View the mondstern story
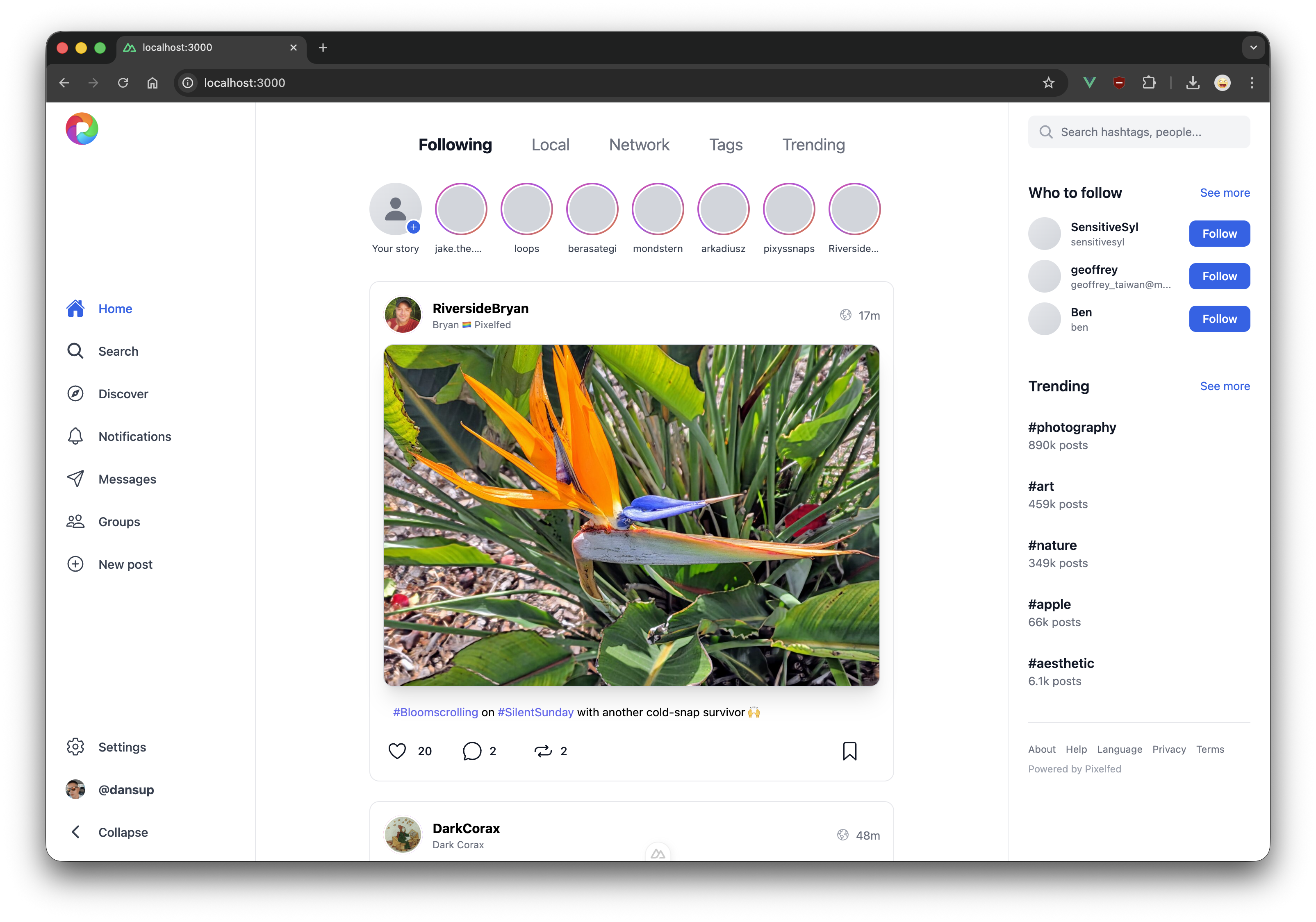Image resolution: width=1316 pixels, height=922 pixels. pyautogui.click(x=658, y=209)
